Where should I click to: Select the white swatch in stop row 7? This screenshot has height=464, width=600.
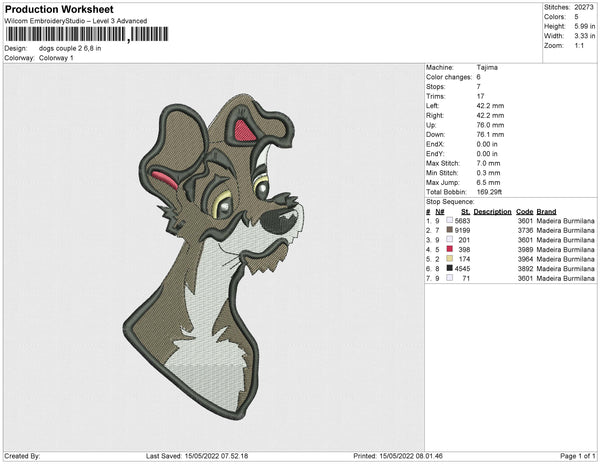[450, 278]
